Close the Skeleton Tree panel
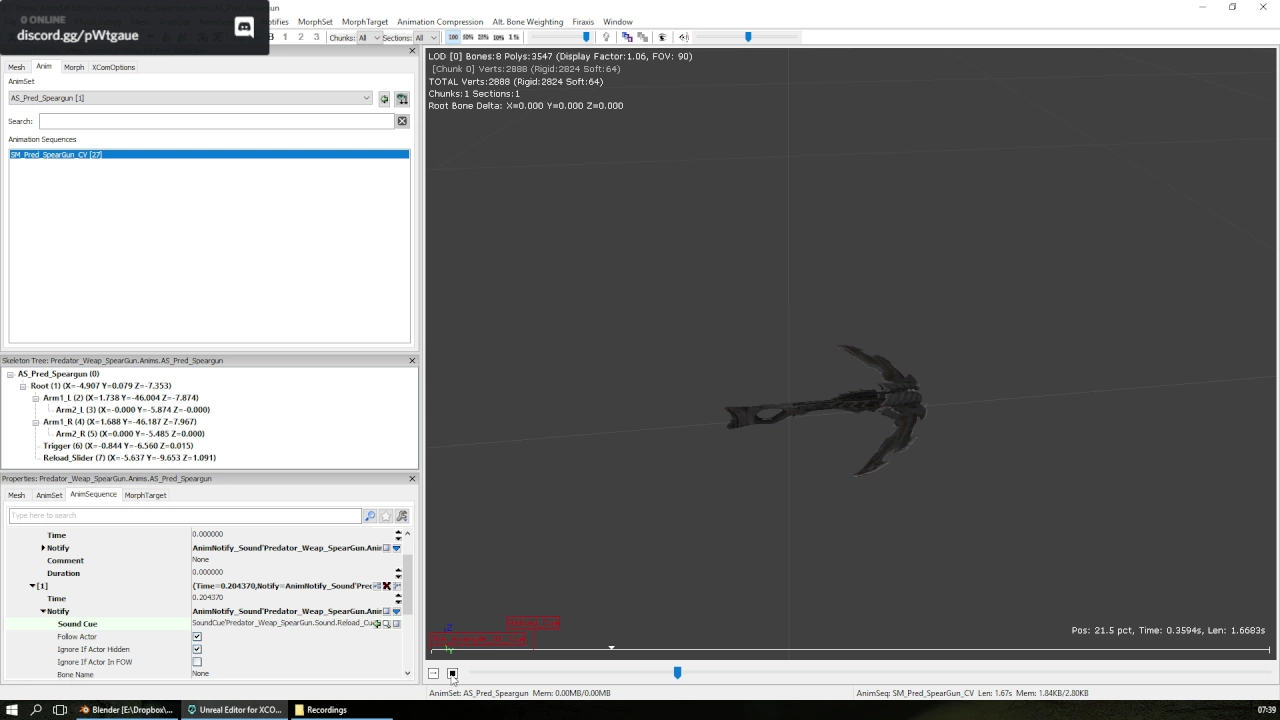The height and width of the screenshot is (720, 1280). (x=412, y=360)
